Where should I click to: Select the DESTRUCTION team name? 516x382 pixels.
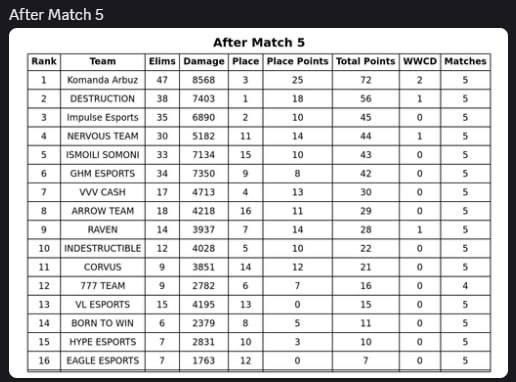pos(103,99)
